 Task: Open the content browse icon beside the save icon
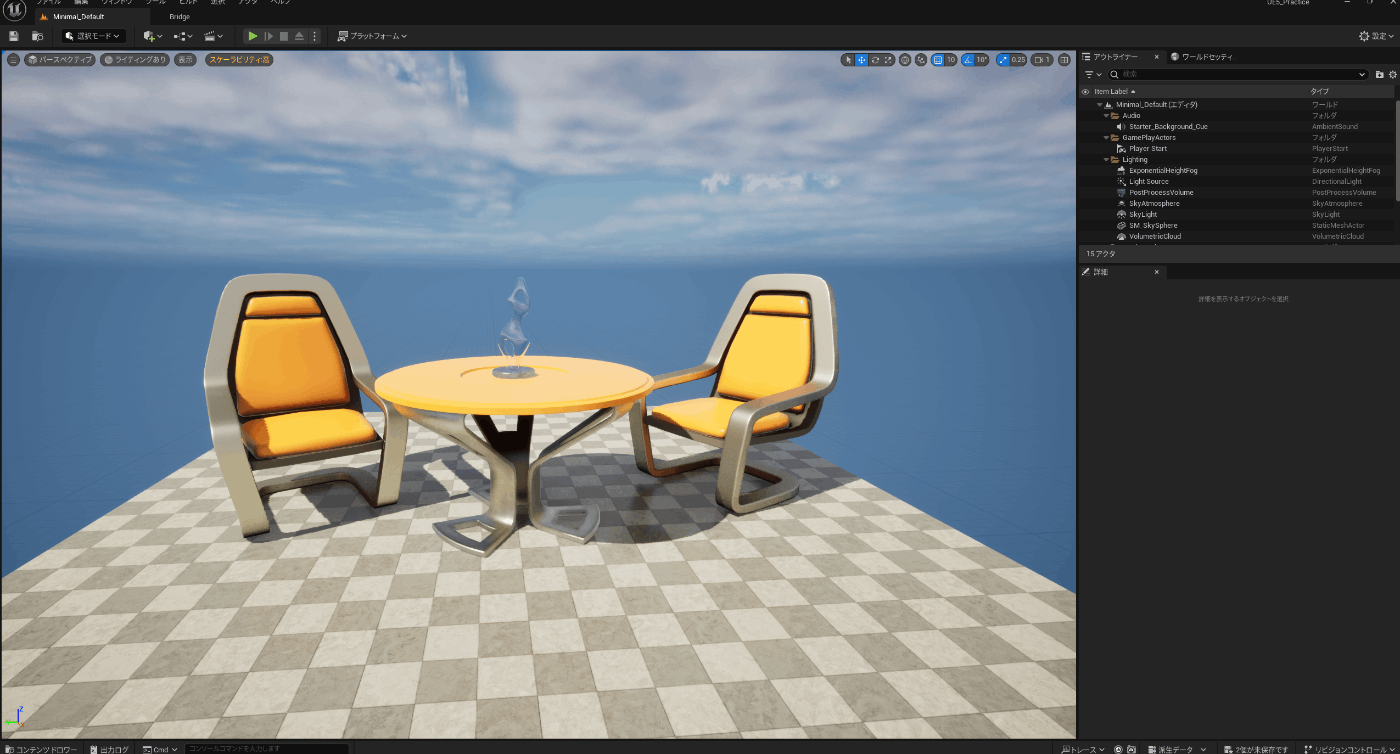pyautogui.click(x=40, y=36)
